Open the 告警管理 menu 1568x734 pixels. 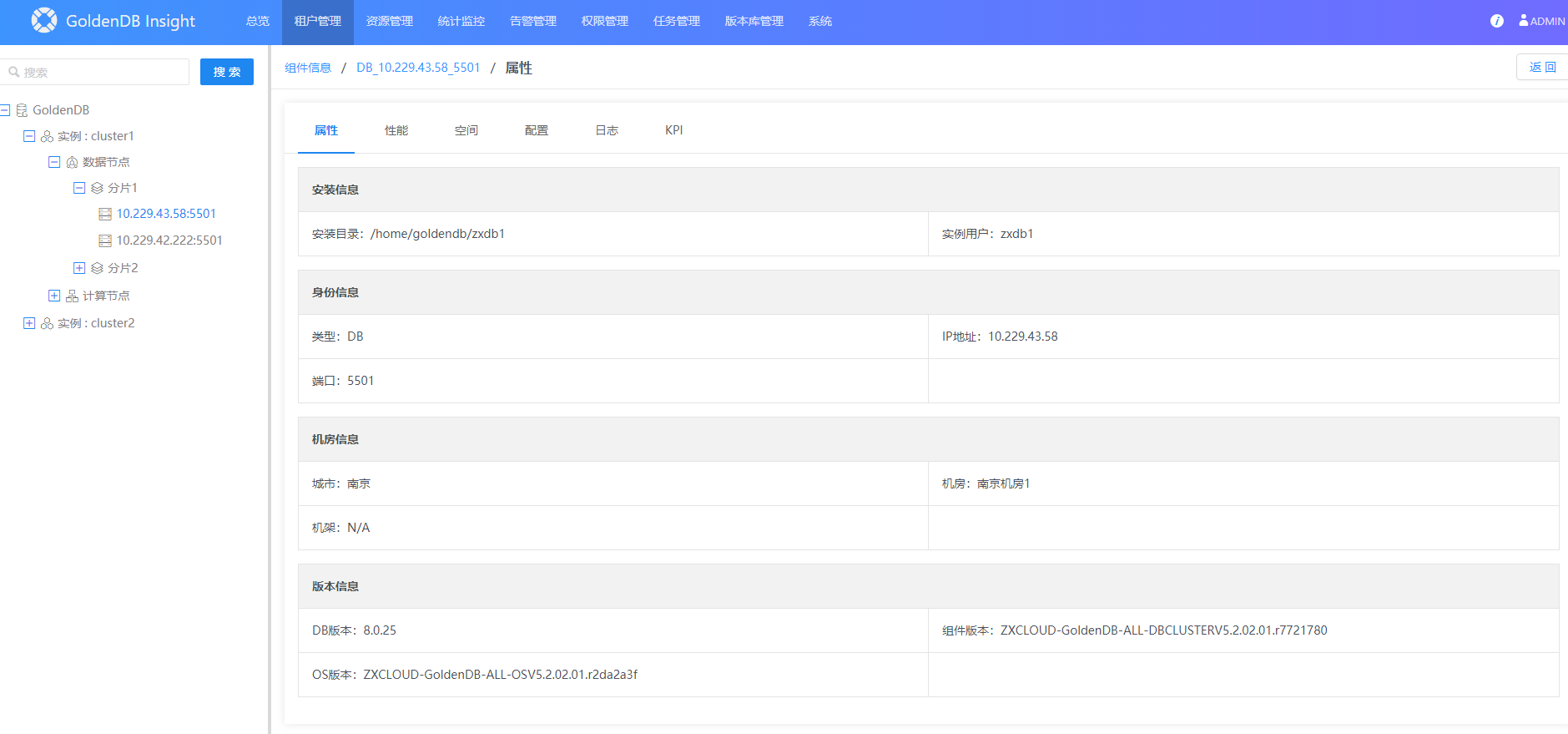pos(533,22)
